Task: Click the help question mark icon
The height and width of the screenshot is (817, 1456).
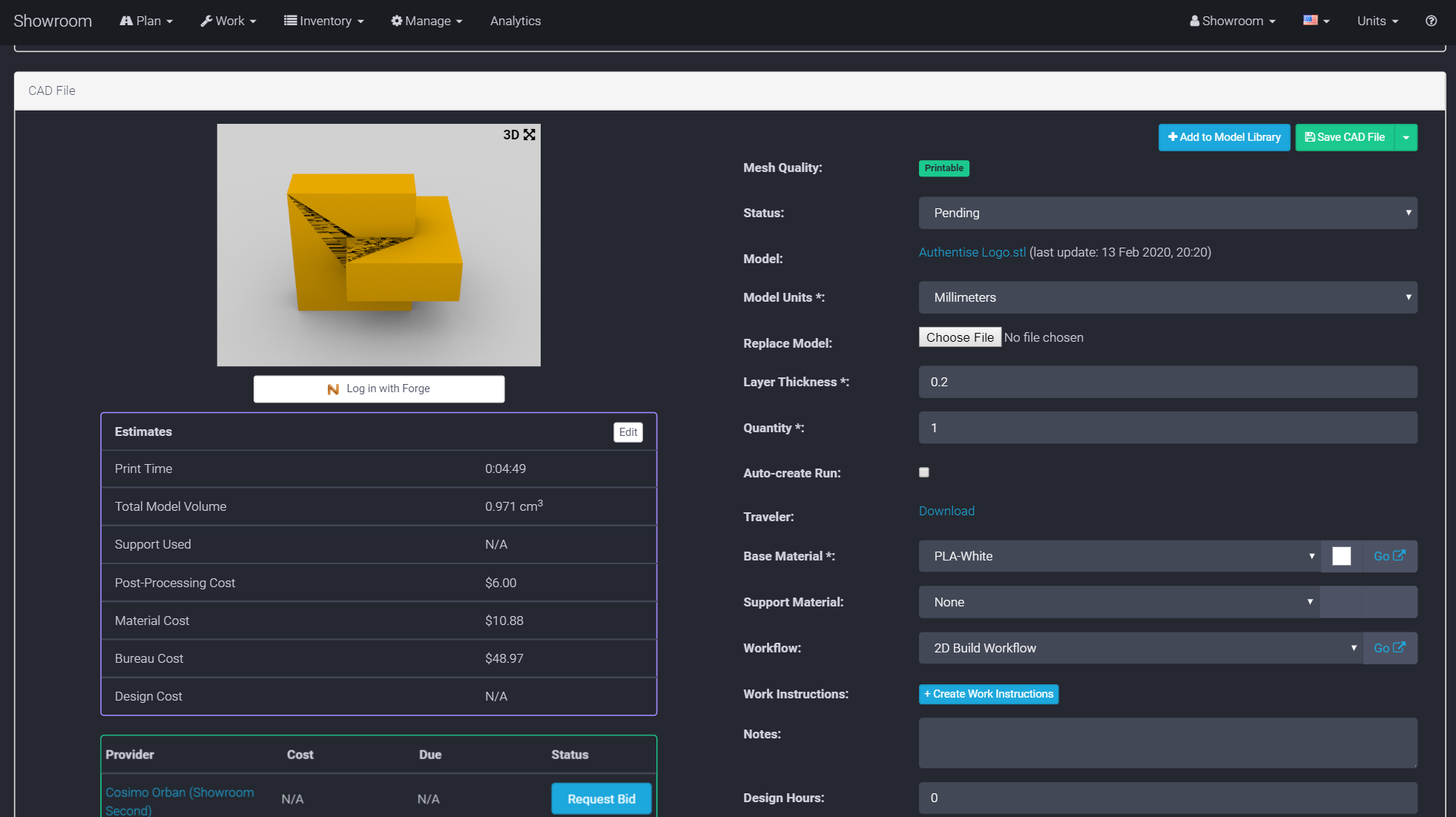Action: pyautogui.click(x=1431, y=21)
